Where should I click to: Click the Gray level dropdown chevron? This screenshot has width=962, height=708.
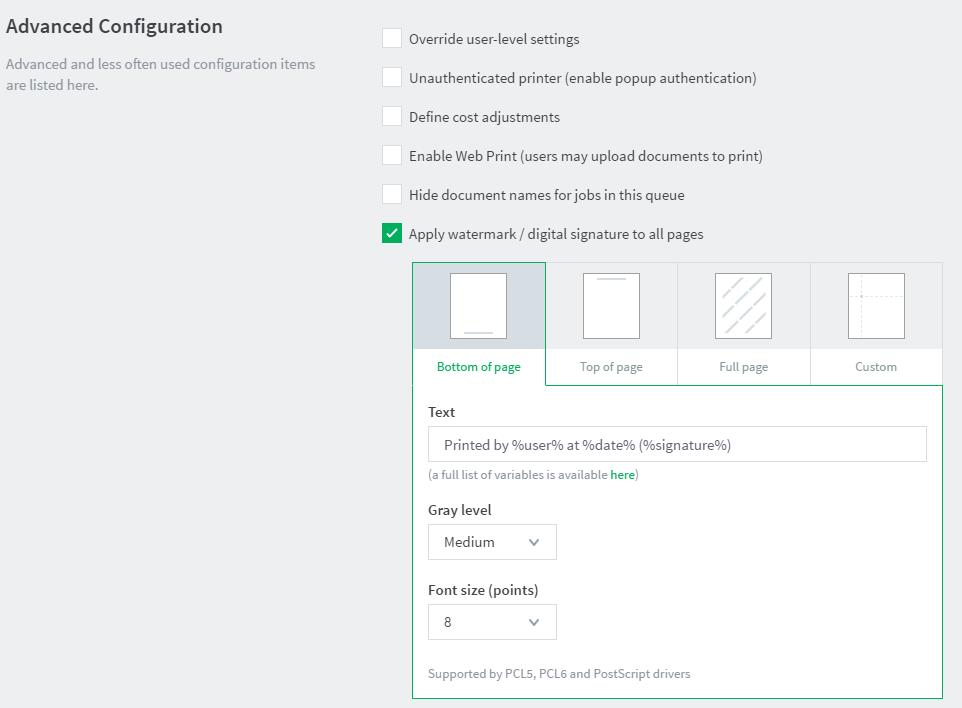[534, 542]
